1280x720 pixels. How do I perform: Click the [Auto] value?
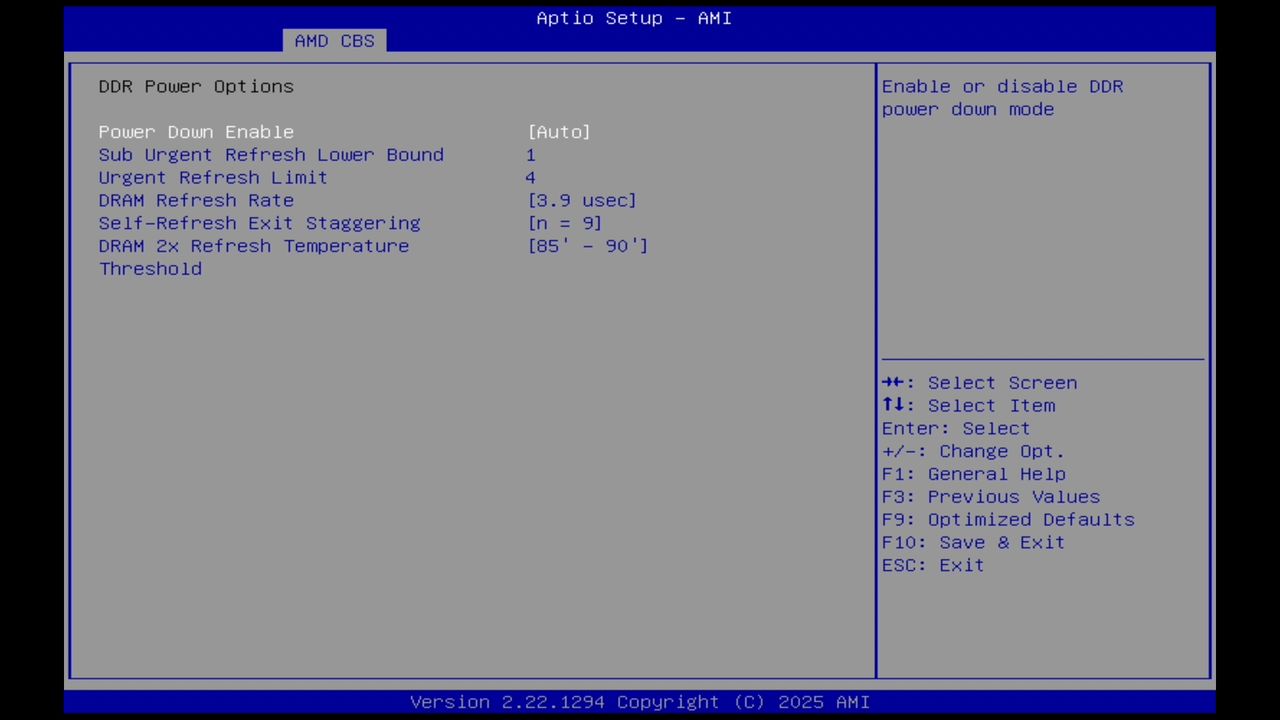(x=559, y=131)
